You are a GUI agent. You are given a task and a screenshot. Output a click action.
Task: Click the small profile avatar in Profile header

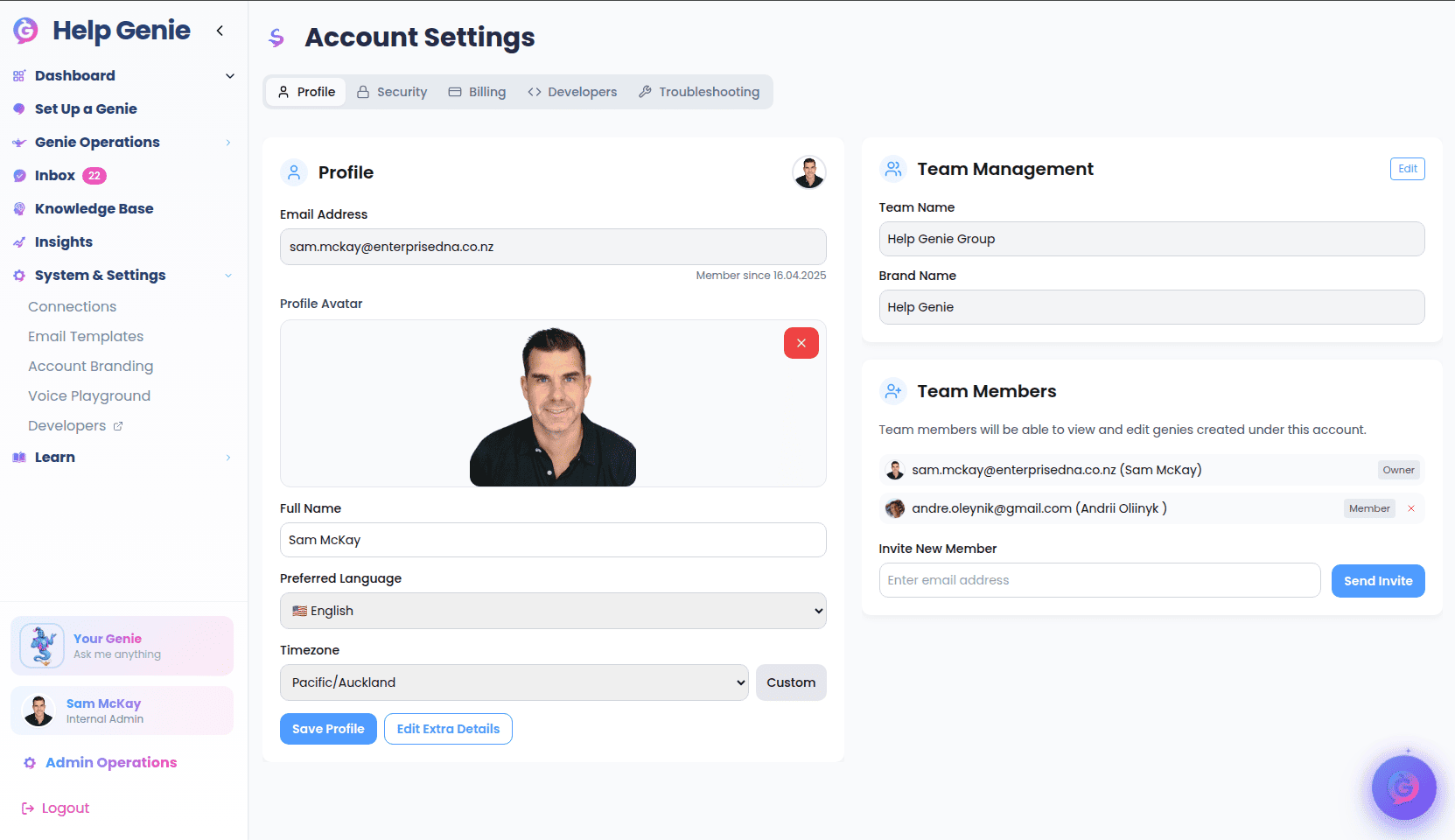[809, 172]
